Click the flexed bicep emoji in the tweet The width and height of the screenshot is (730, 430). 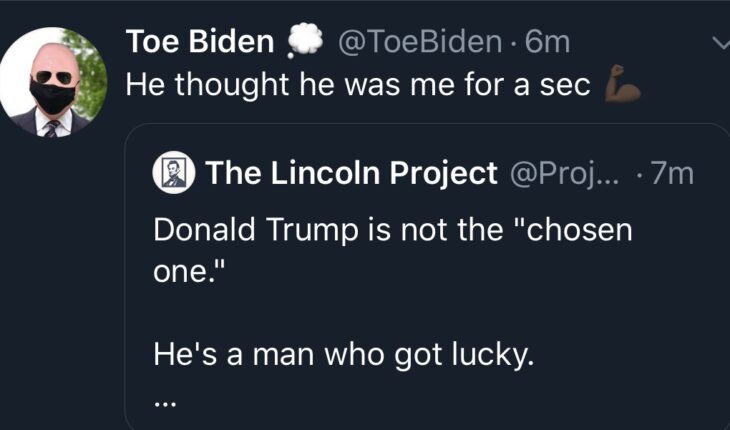621,88
